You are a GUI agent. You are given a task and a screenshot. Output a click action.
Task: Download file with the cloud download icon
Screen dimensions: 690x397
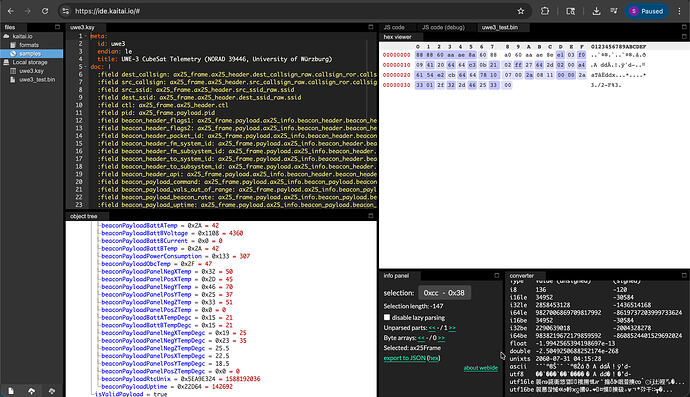[x=51, y=391]
